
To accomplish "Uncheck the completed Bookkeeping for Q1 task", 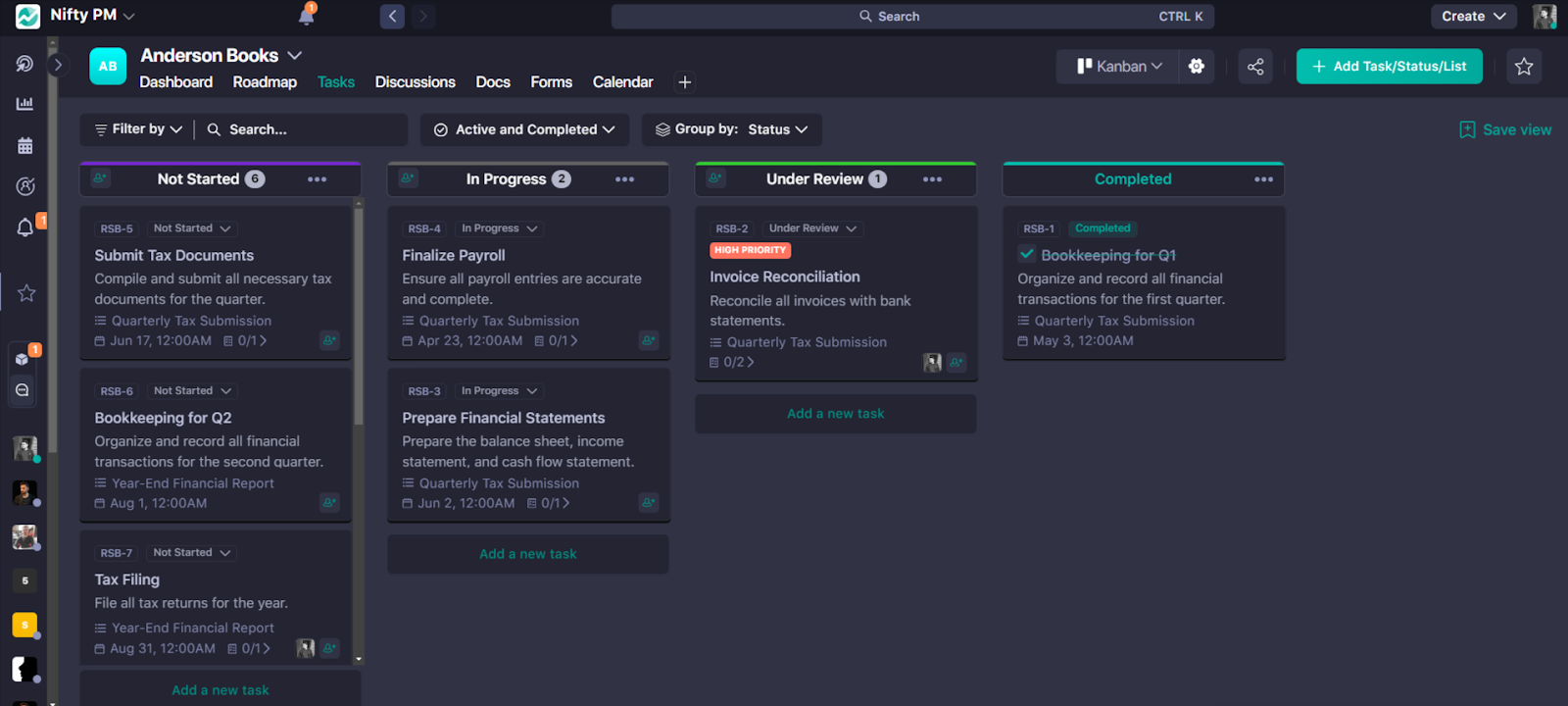I will [x=1027, y=254].
